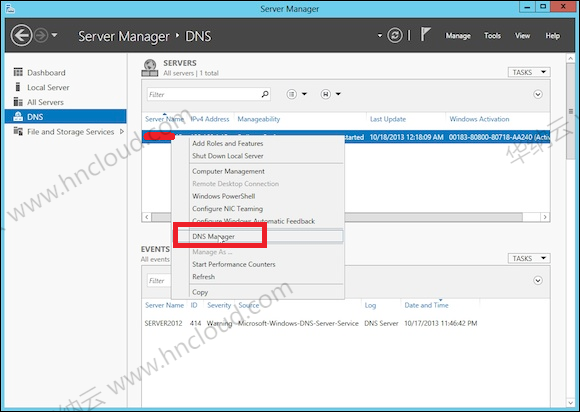The image size is (580, 412).
Task: Open the EVENTS TASKS dropdown
Action: [x=529, y=258]
